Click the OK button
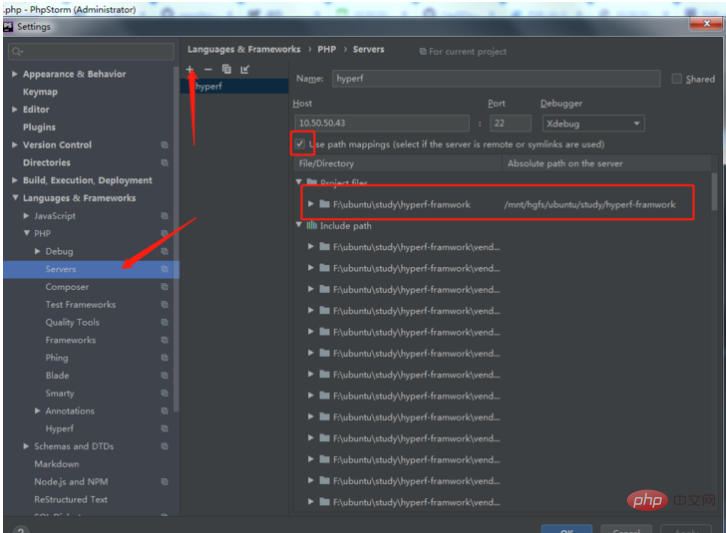This screenshot has height=533, width=726. 566,529
